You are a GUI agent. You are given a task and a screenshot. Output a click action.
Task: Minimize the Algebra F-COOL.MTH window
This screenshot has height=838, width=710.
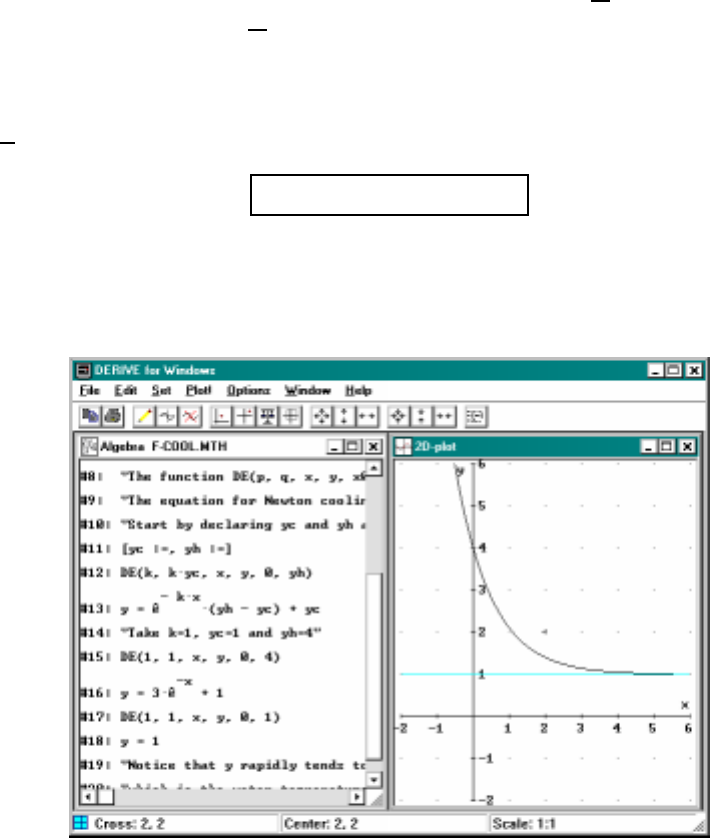[335, 446]
